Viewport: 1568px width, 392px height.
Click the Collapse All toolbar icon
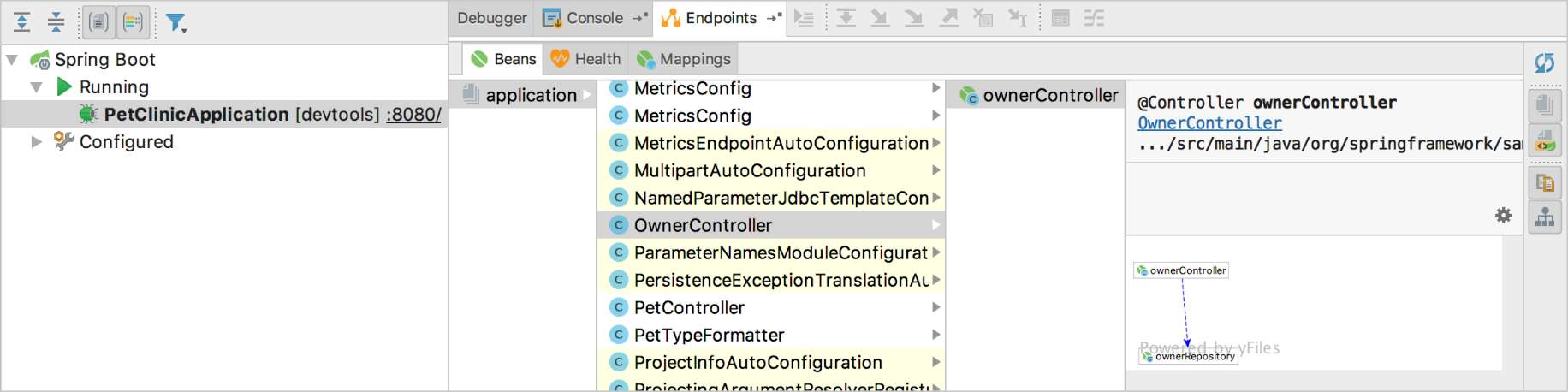(x=56, y=21)
